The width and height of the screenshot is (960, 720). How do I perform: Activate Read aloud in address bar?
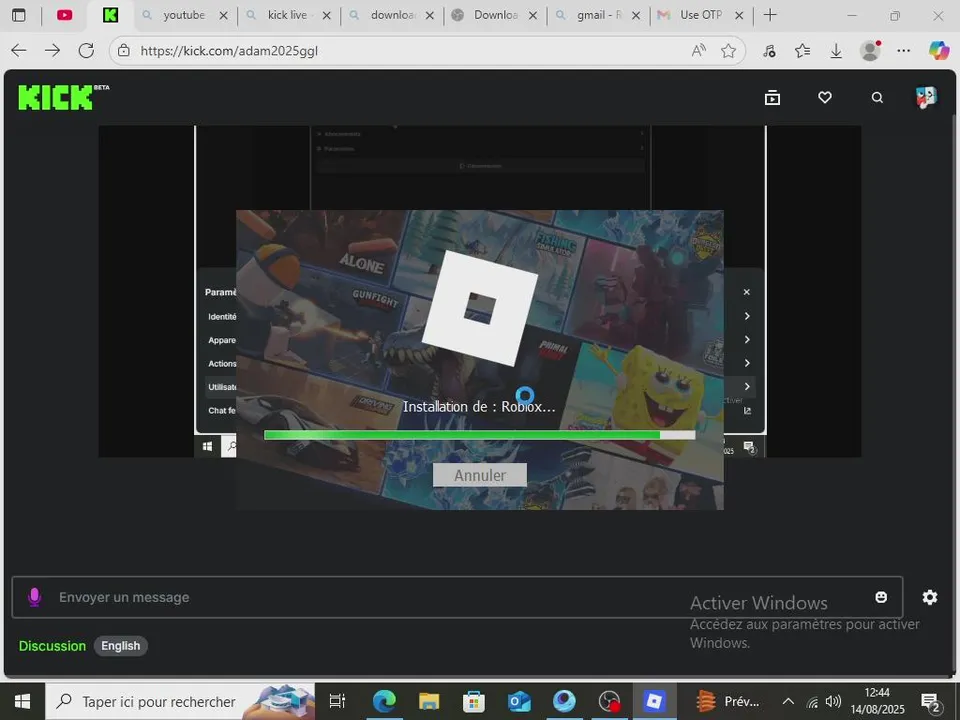699,51
